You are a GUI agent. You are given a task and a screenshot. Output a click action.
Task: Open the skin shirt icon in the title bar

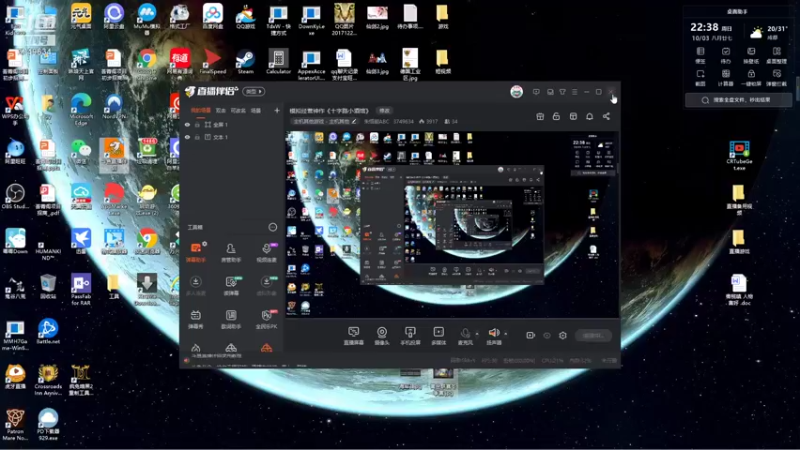[562, 92]
